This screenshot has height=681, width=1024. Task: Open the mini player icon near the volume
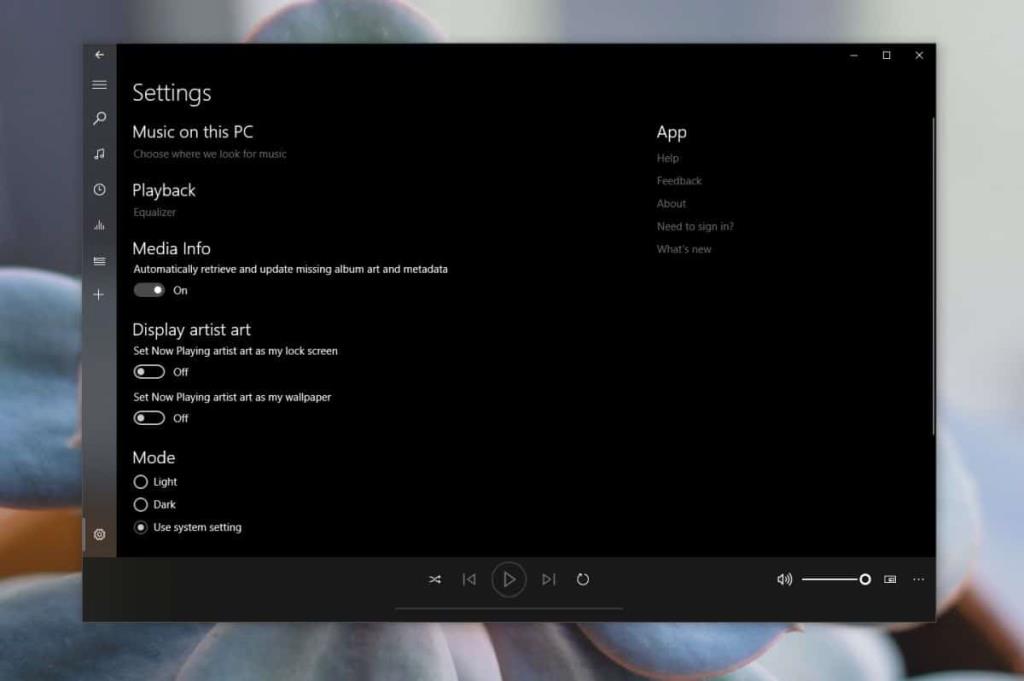pyautogui.click(x=891, y=579)
